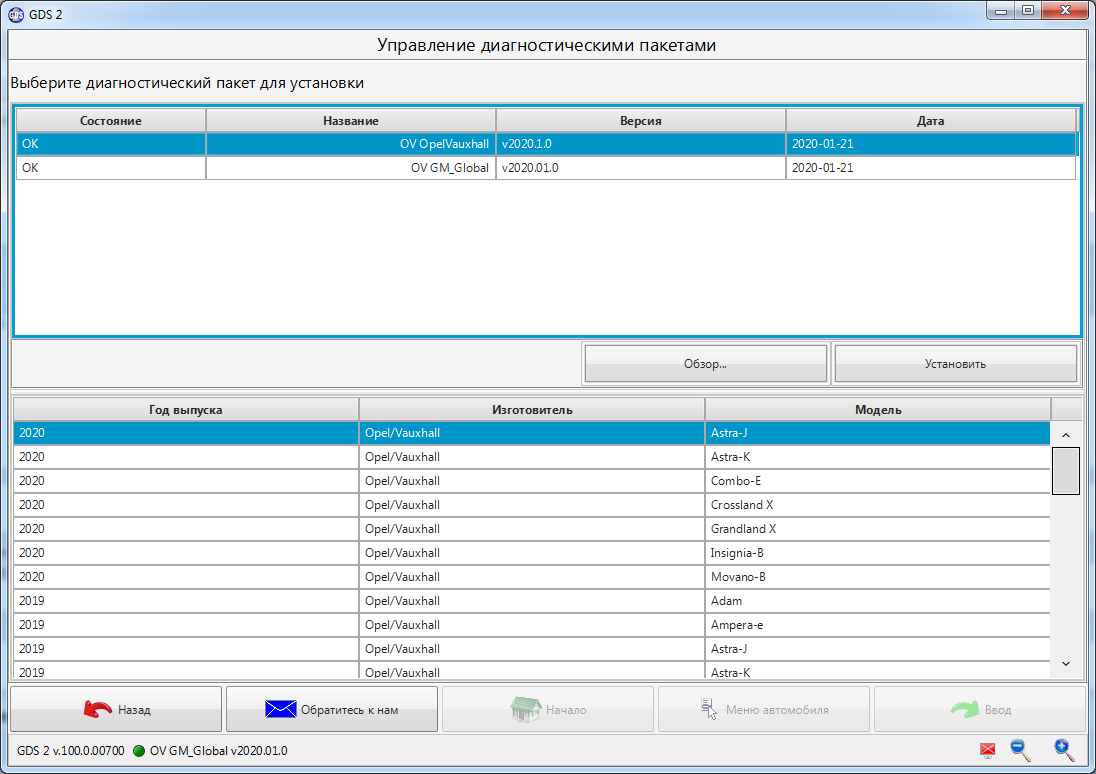
Task: Open Меню автомобиля vehicle menu button
Action: point(764,709)
